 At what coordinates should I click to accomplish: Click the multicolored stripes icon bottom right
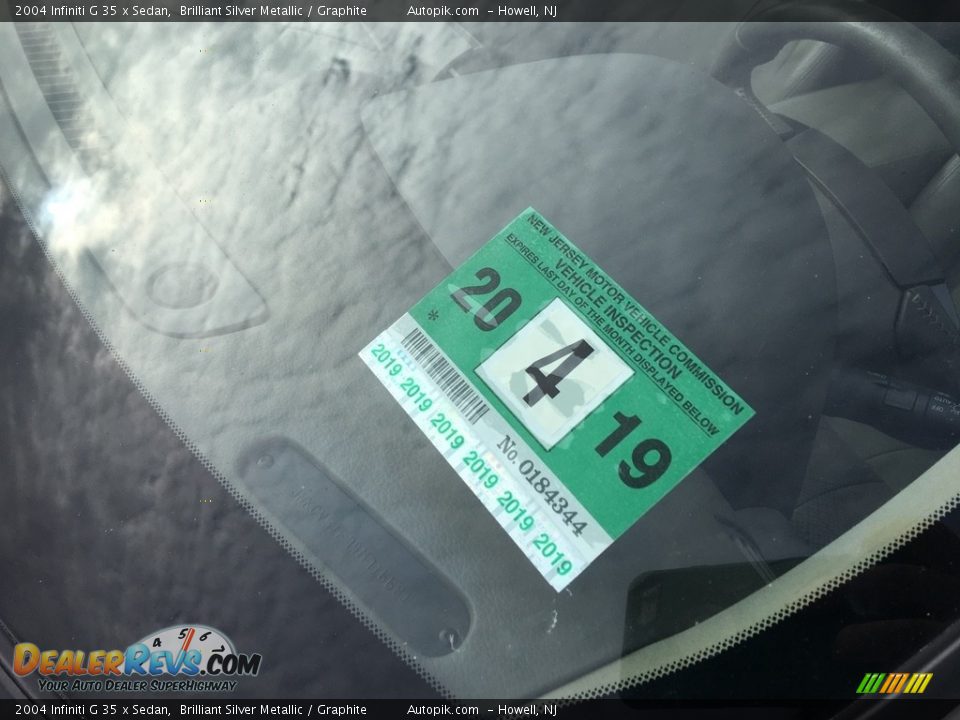coord(894,683)
